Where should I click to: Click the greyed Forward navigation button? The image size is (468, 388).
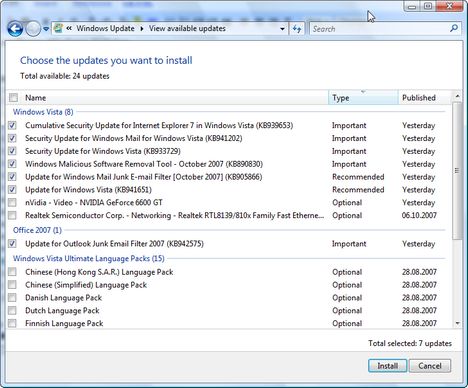33,29
